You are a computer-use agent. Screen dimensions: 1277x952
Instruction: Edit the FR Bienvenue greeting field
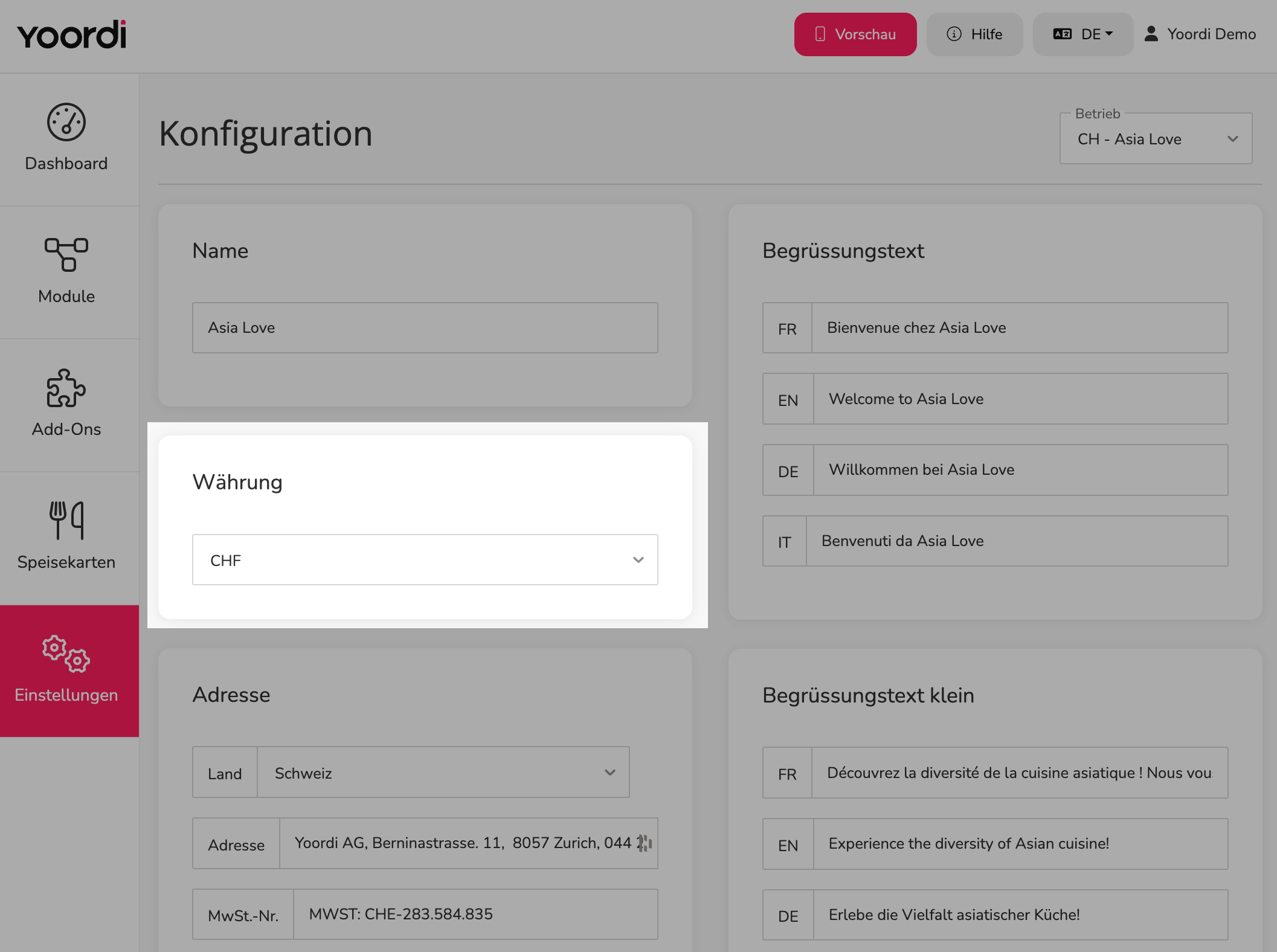pyautogui.click(x=1020, y=328)
